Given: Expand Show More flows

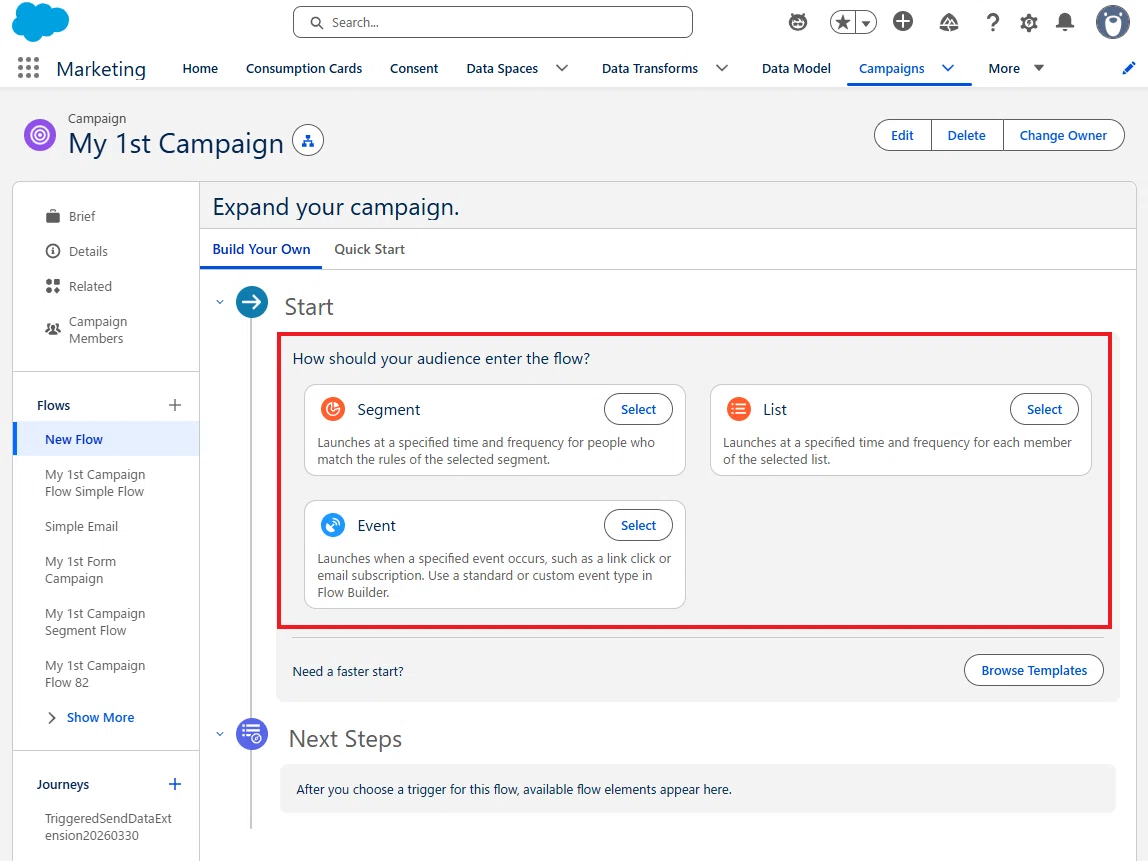Looking at the screenshot, I should tap(91, 718).
